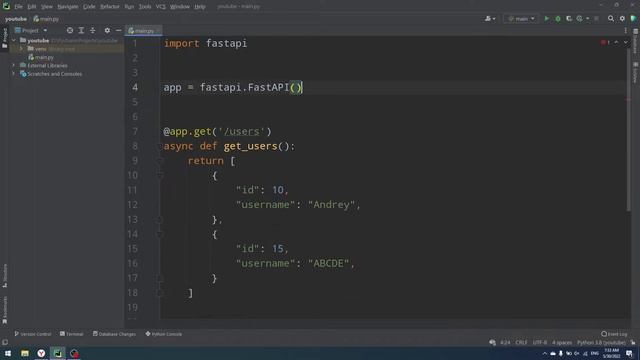Select the main.py editor tab
The image size is (640, 360).
pyautogui.click(x=144, y=31)
